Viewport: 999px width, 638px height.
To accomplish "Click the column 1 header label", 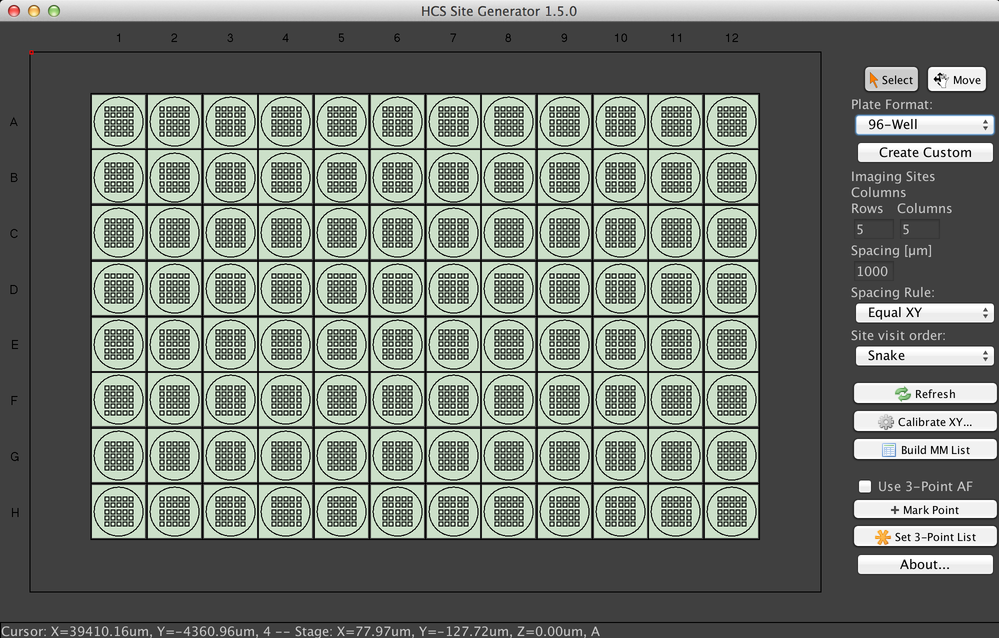I will (119, 38).
